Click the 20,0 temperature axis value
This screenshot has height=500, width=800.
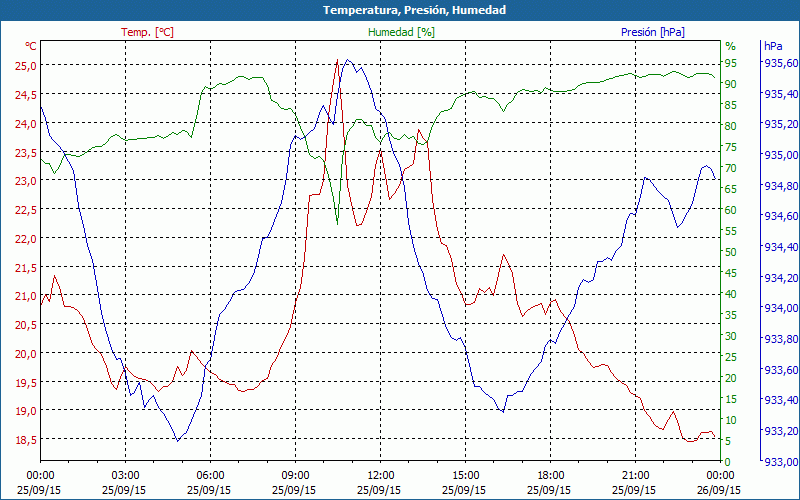point(25,354)
